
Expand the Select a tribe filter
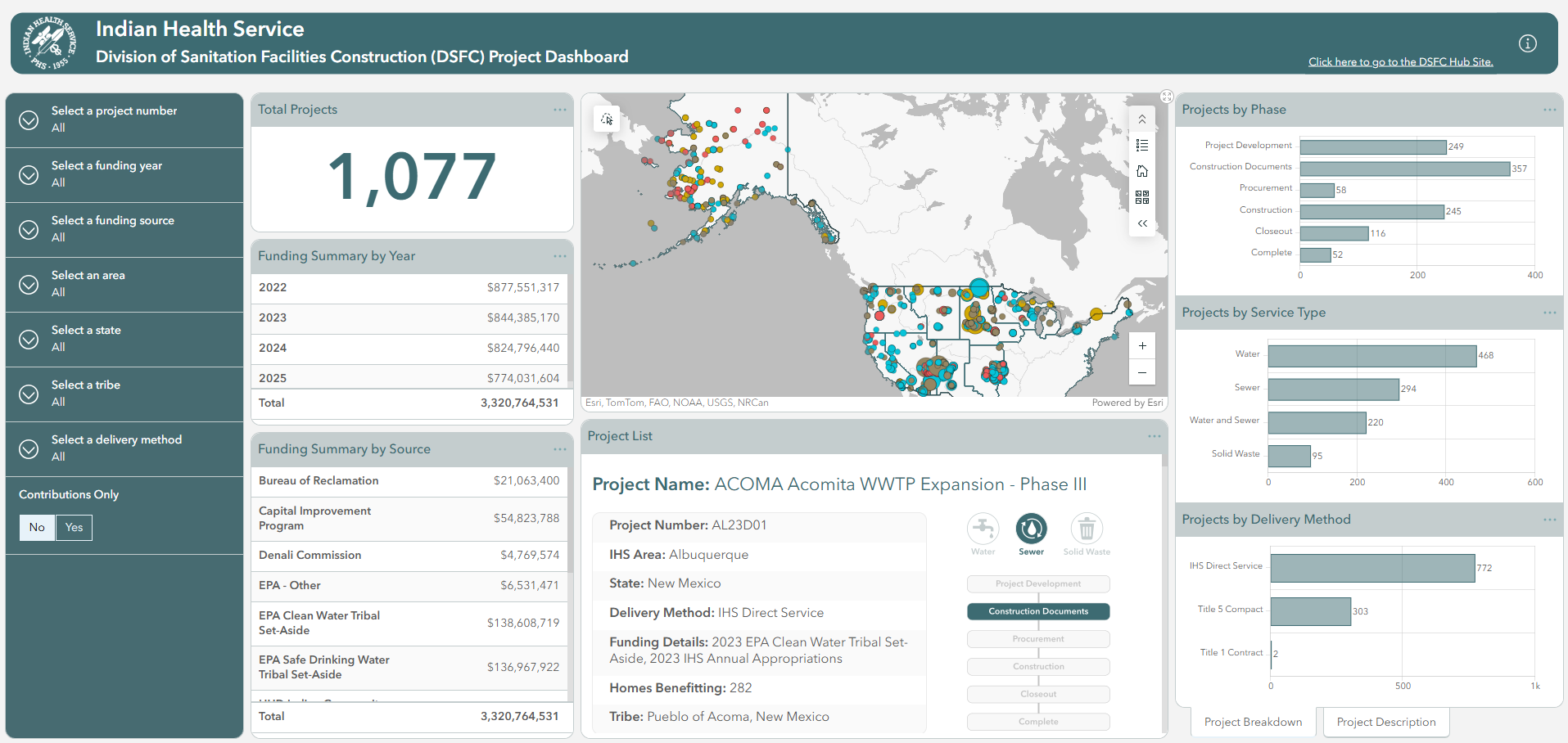(29, 394)
